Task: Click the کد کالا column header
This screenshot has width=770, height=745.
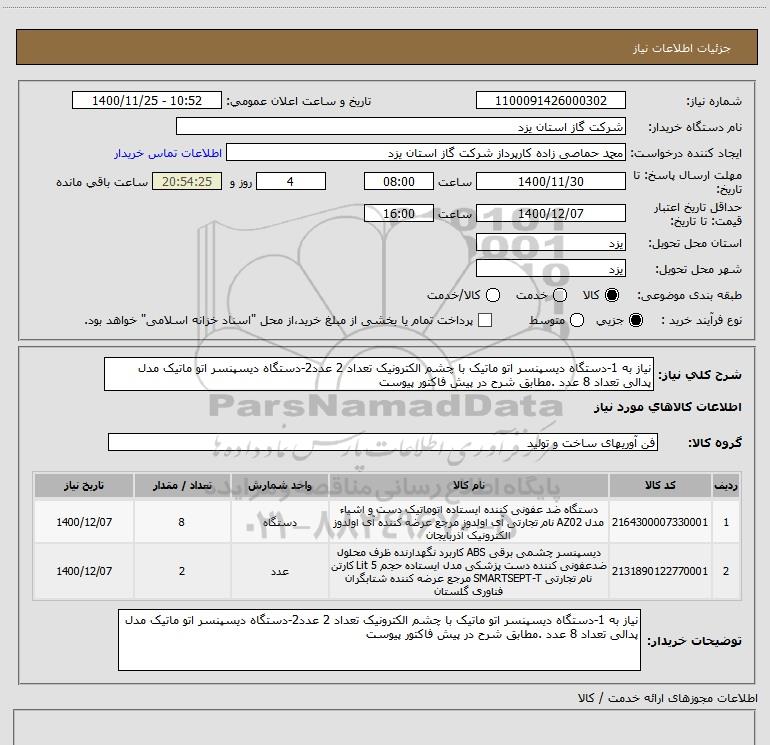Action: point(660,485)
